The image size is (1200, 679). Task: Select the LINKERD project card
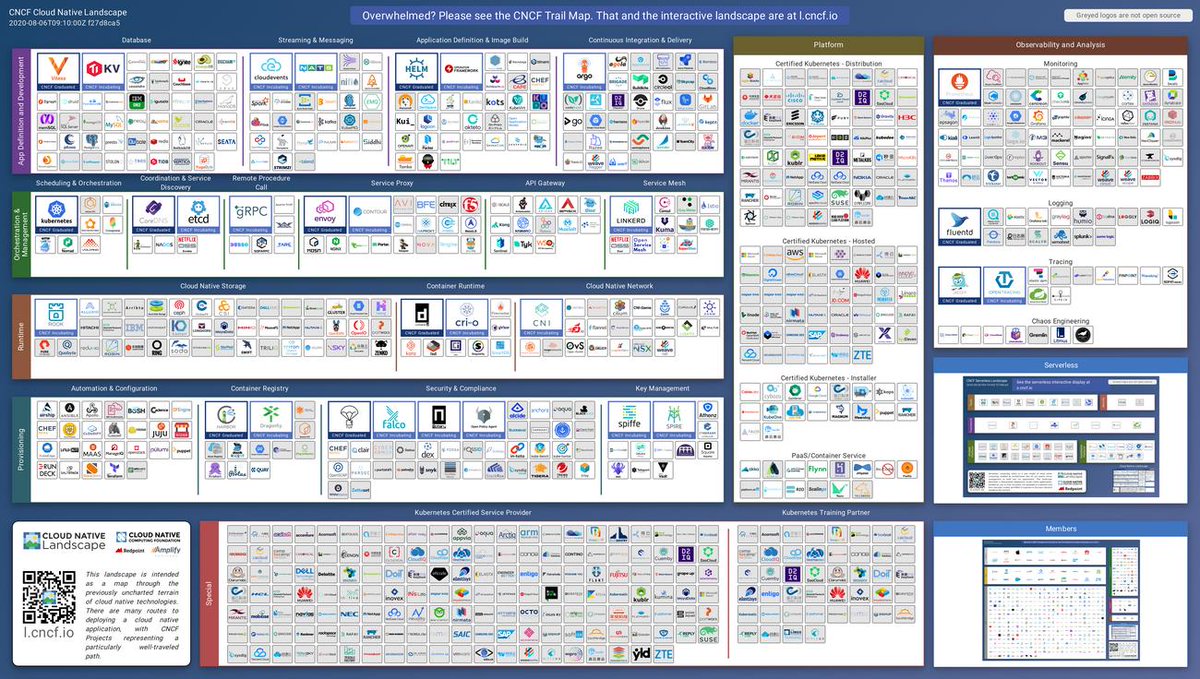[632, 214]
